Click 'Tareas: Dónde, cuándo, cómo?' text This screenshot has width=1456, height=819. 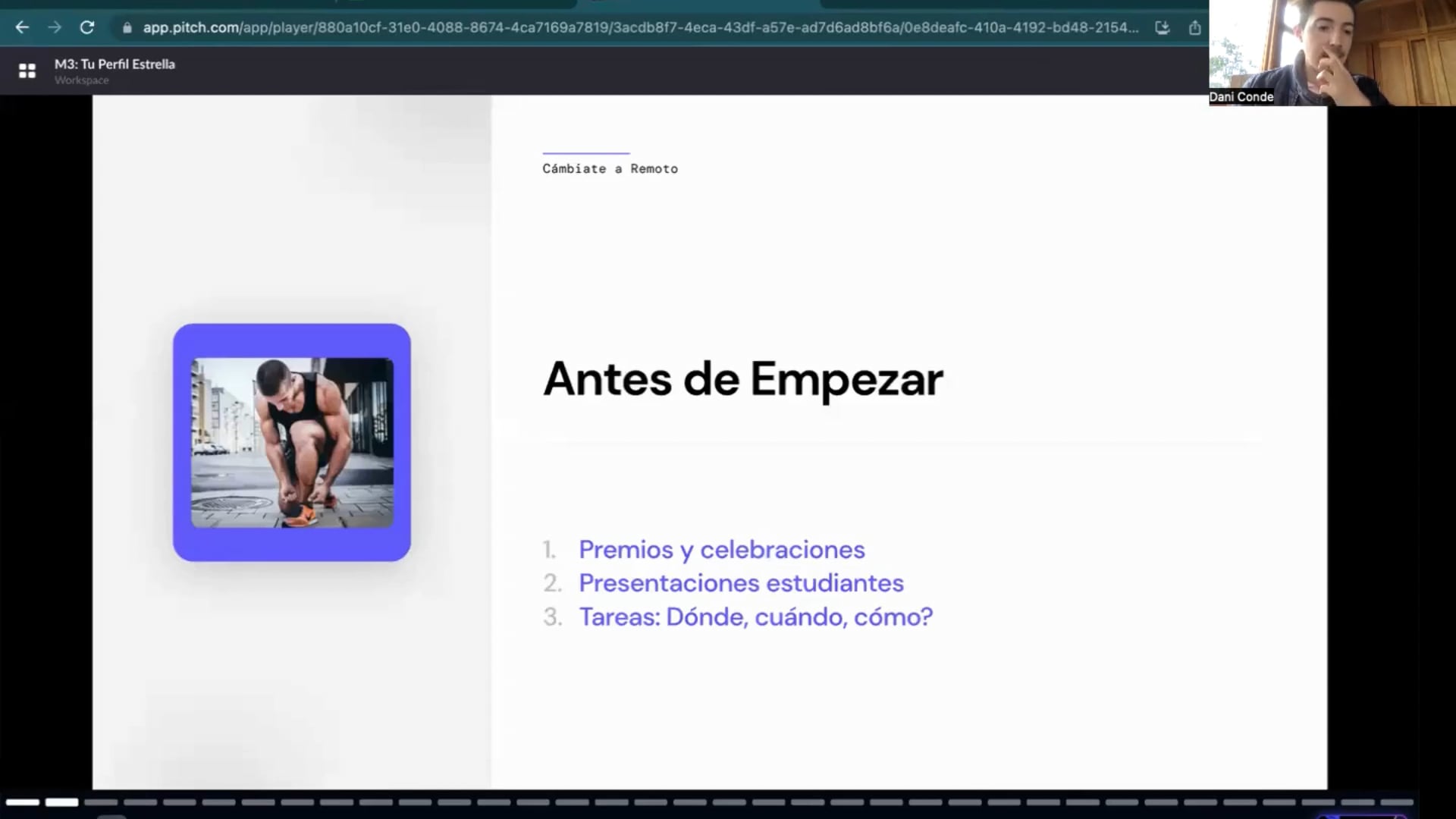[x=755, y=617]
